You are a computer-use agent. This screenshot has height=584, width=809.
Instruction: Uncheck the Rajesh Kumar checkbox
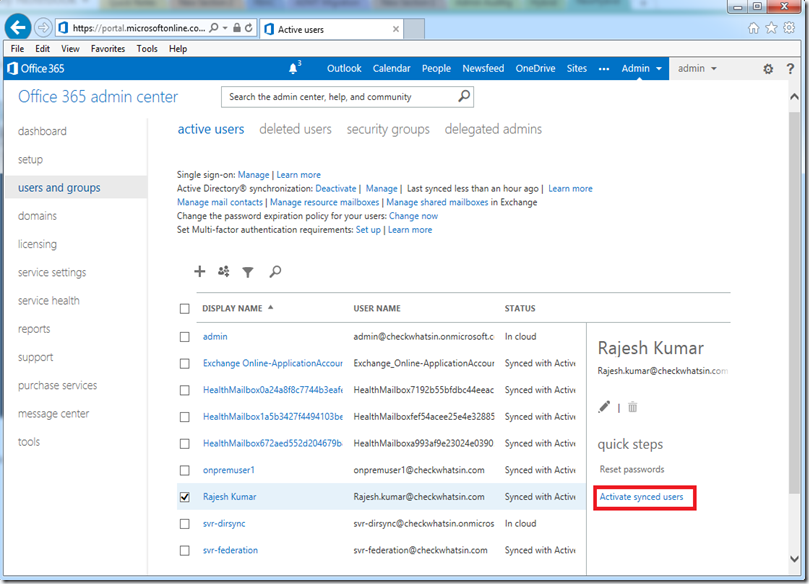pos(185,497)
